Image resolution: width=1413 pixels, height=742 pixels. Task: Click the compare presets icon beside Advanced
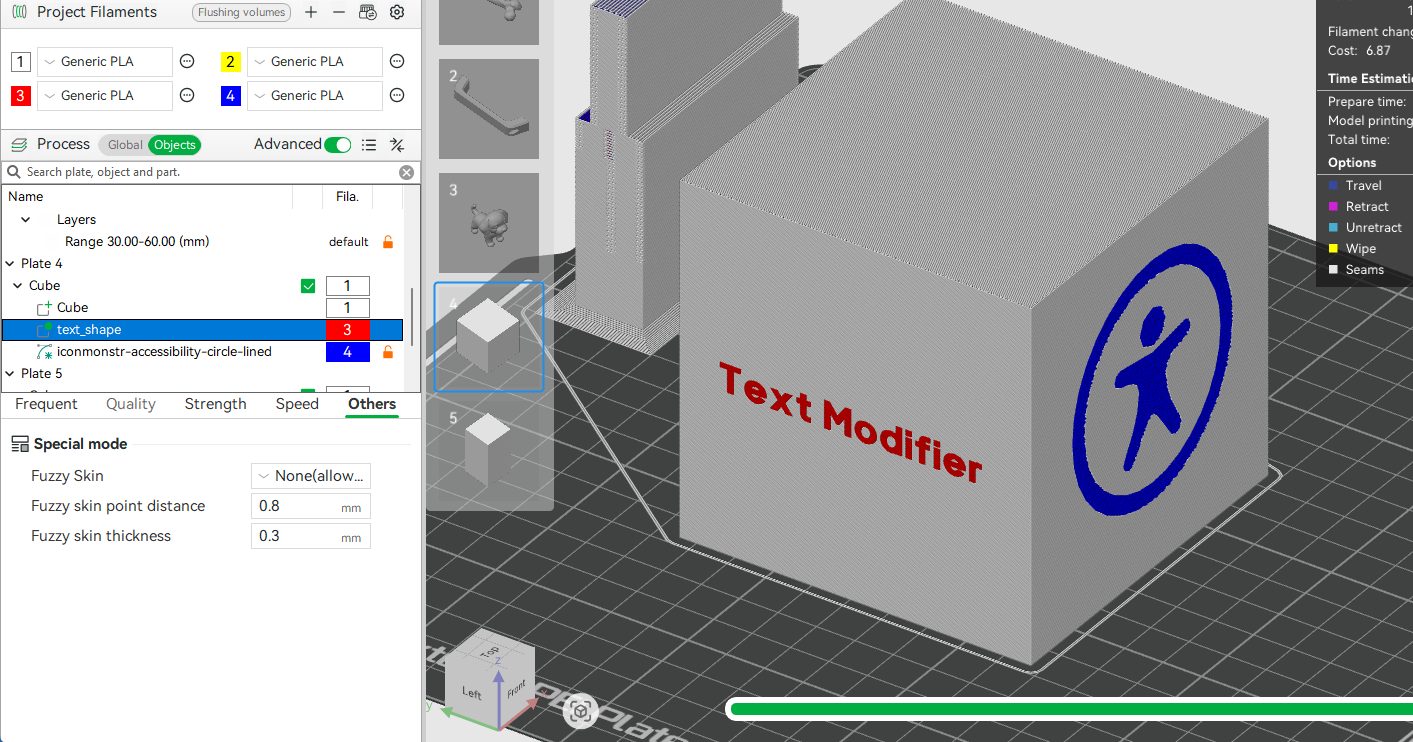[x=397, y=145]
